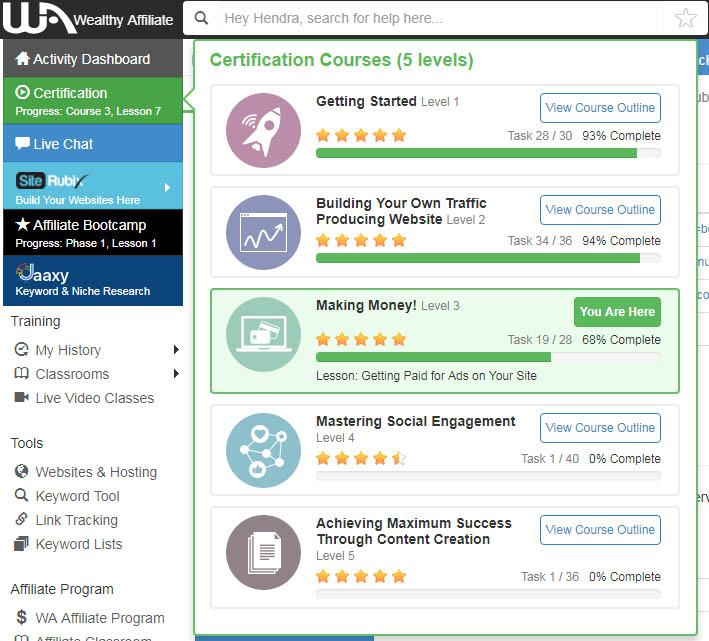
Task: Click the play-circle icon beside Certification
Action: point(22,92)
